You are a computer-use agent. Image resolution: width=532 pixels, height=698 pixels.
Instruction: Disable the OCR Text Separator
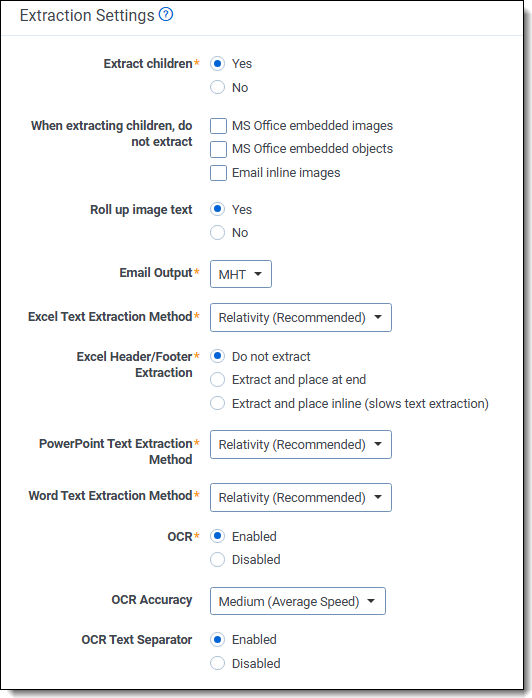(x=217, y=663)
